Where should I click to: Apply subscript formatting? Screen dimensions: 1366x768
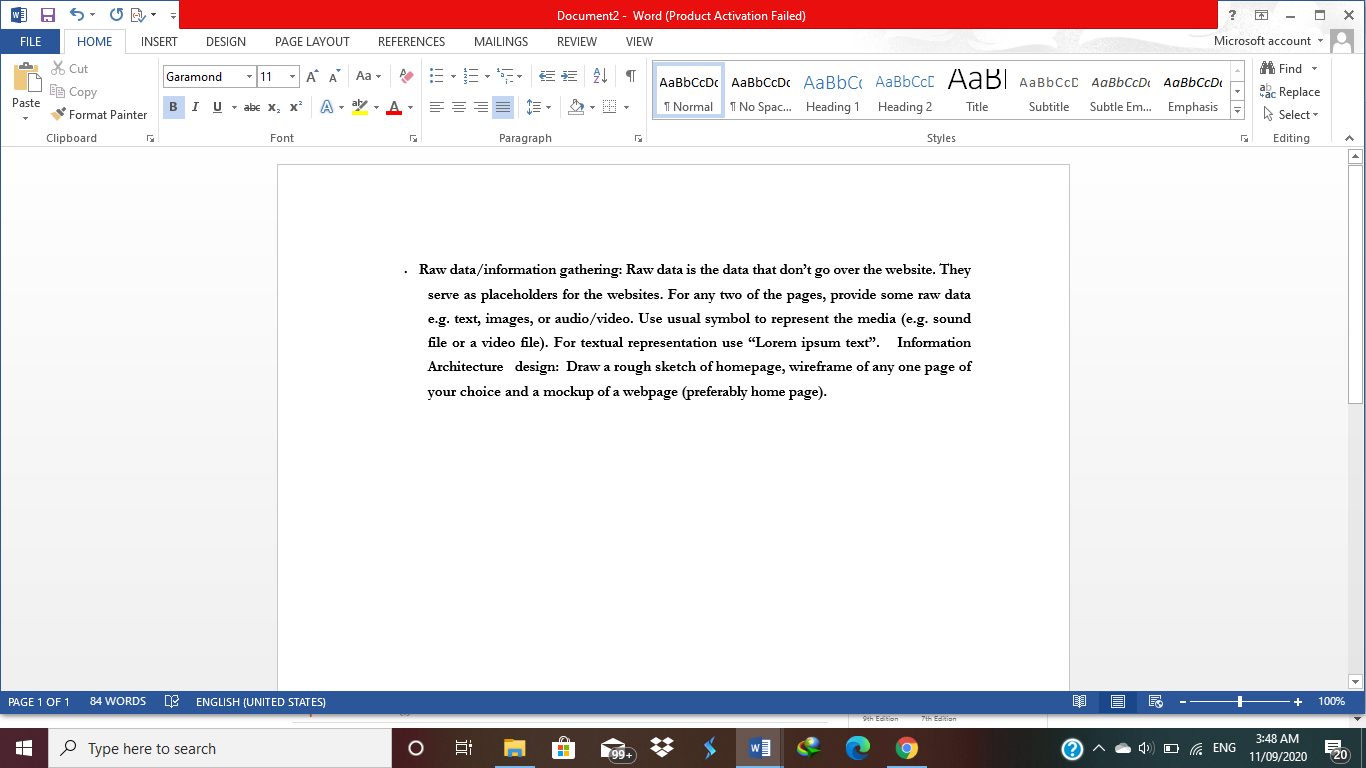point(274,107)
